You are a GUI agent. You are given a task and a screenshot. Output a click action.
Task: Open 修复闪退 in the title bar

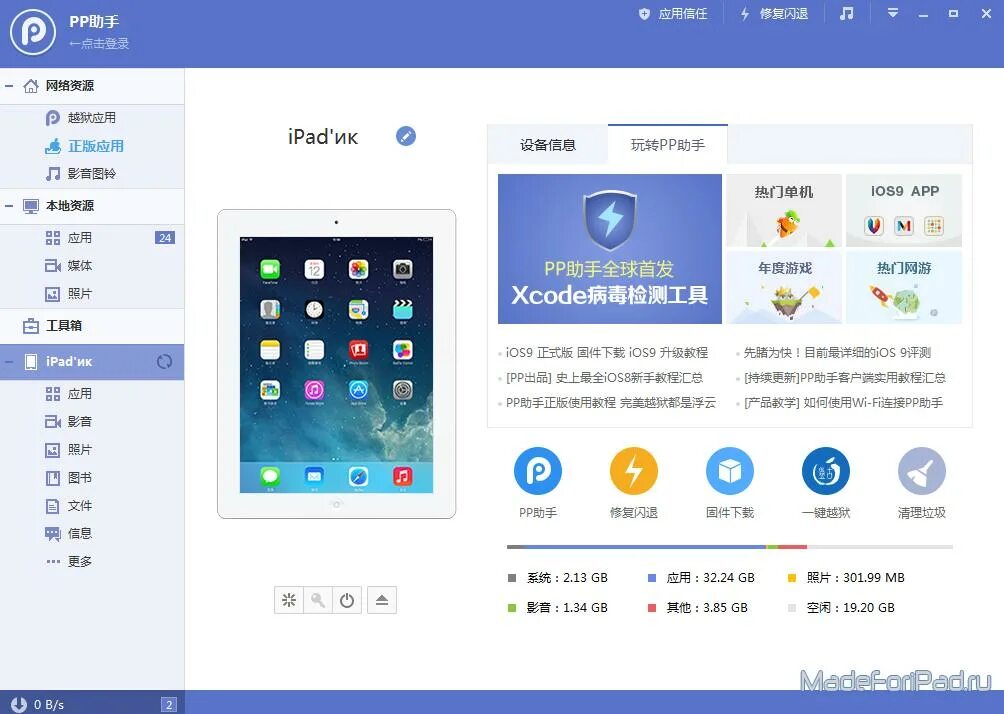(x=774, y=13)
